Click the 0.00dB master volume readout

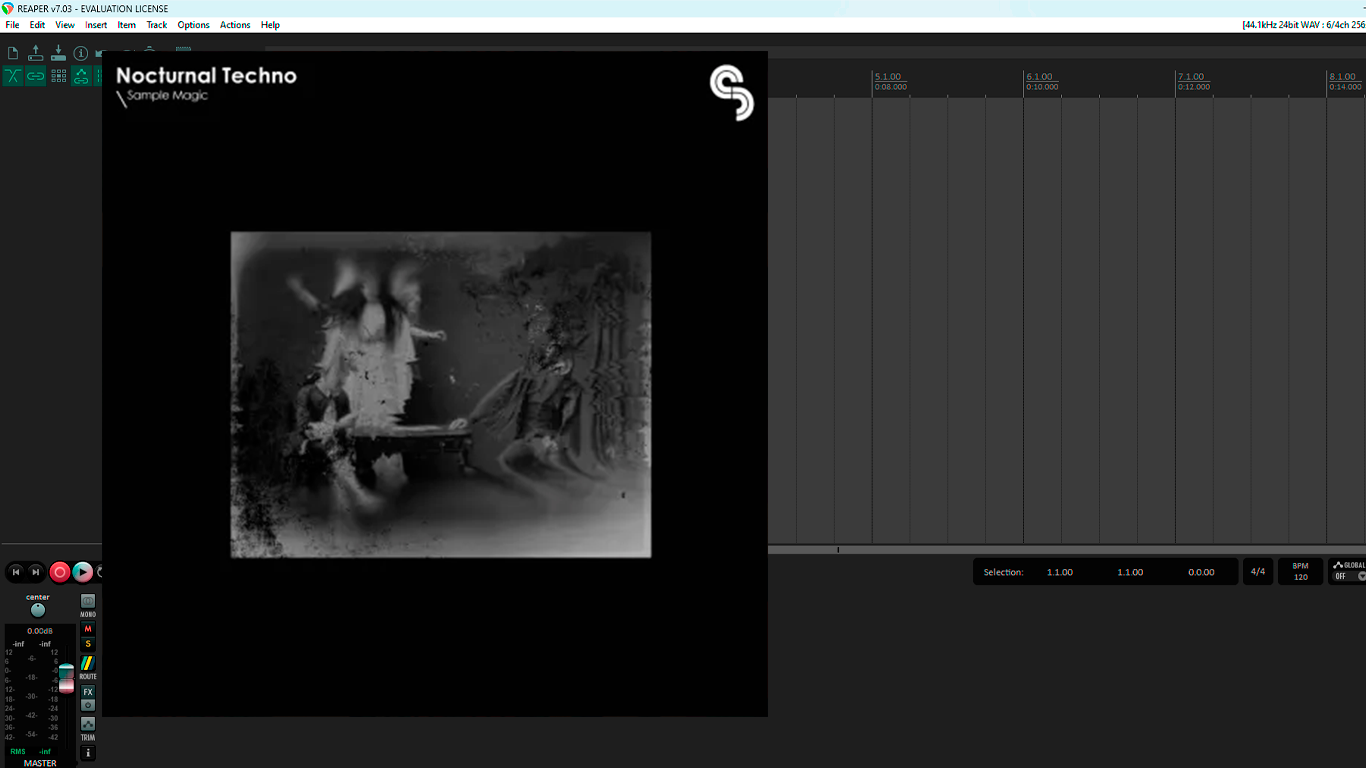coord(40,631)
